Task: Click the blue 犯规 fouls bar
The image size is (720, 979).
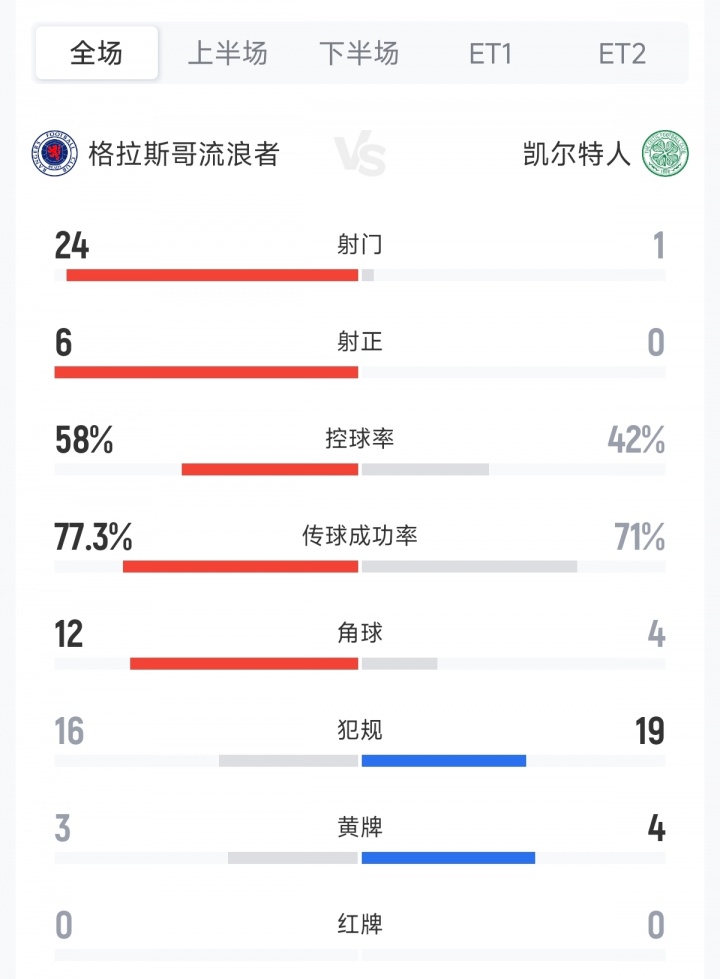Action: [x=444, y=761]
